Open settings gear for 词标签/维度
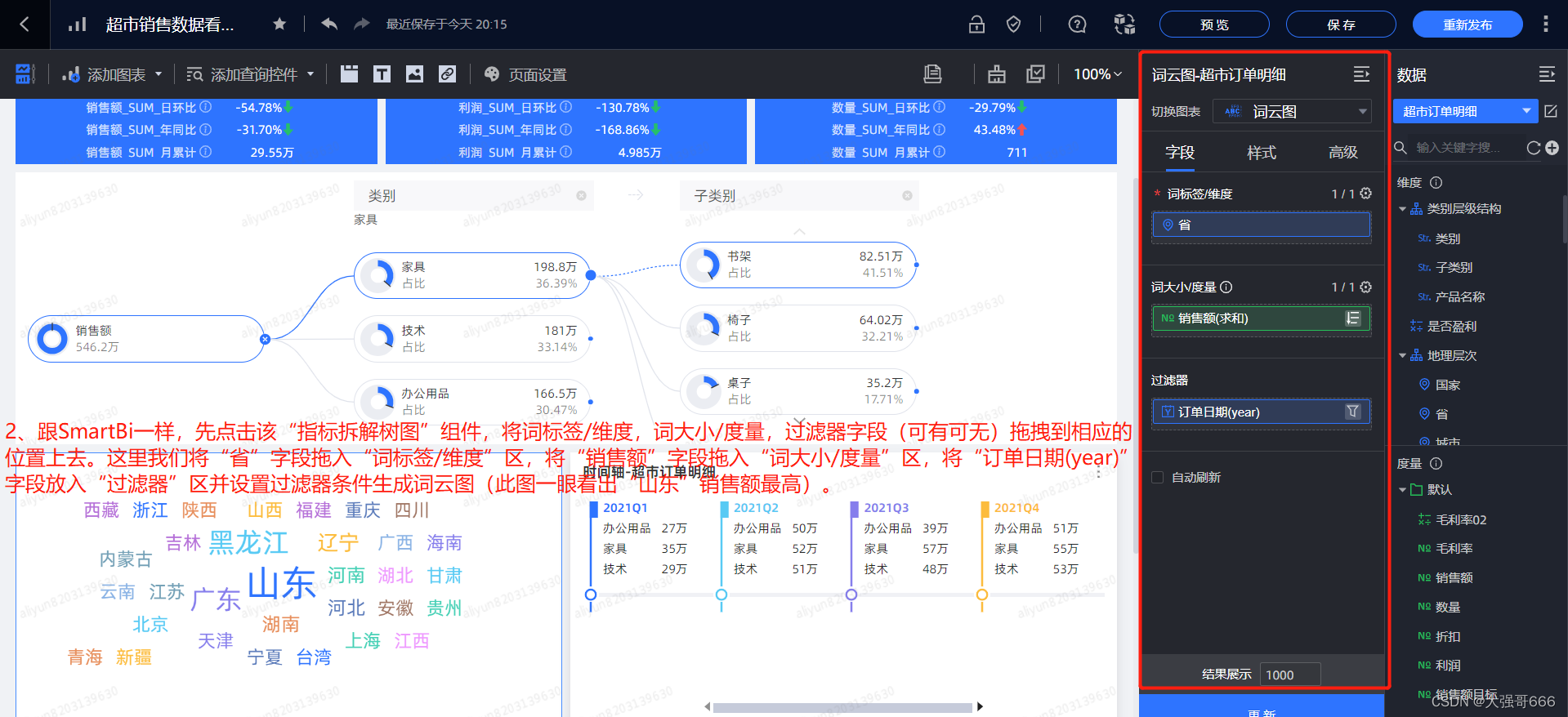This screenshot has height=717, width=1568. (1365, 194)
